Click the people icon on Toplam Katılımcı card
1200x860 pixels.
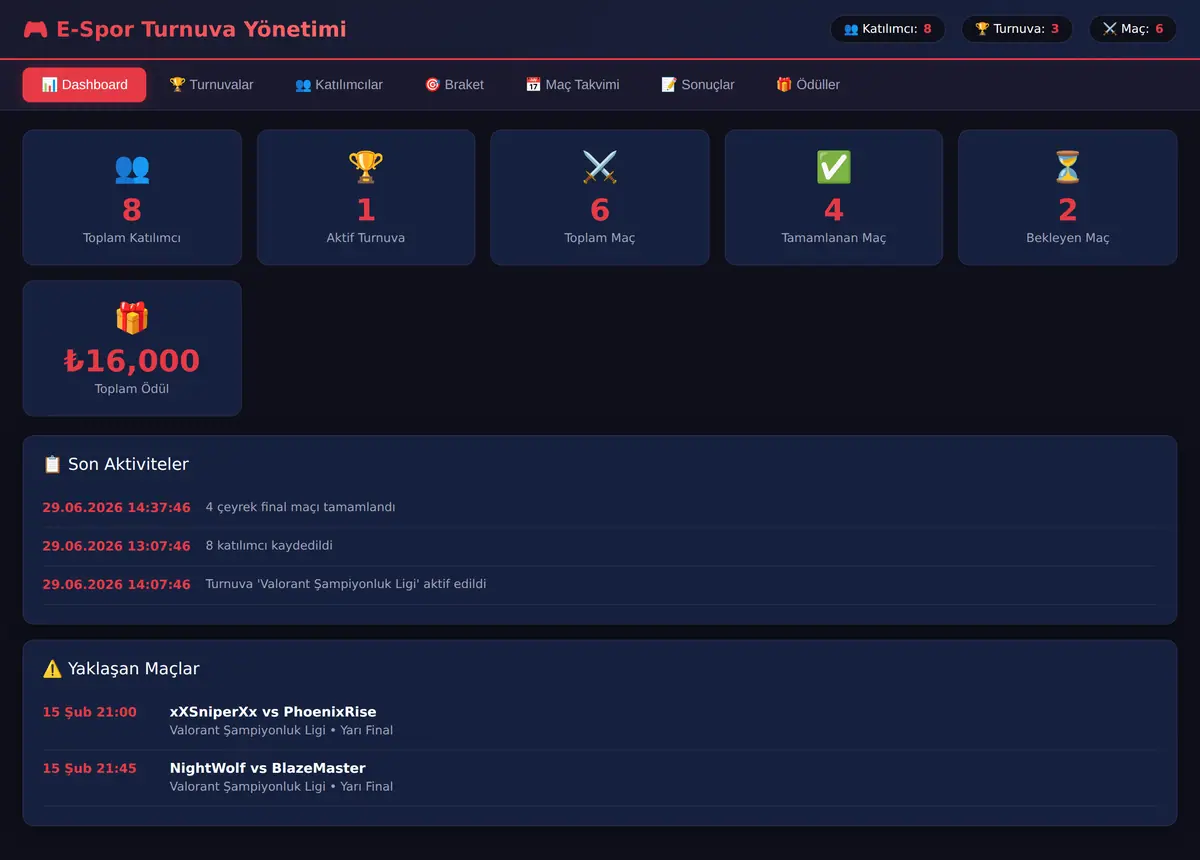tap(132, 167)
